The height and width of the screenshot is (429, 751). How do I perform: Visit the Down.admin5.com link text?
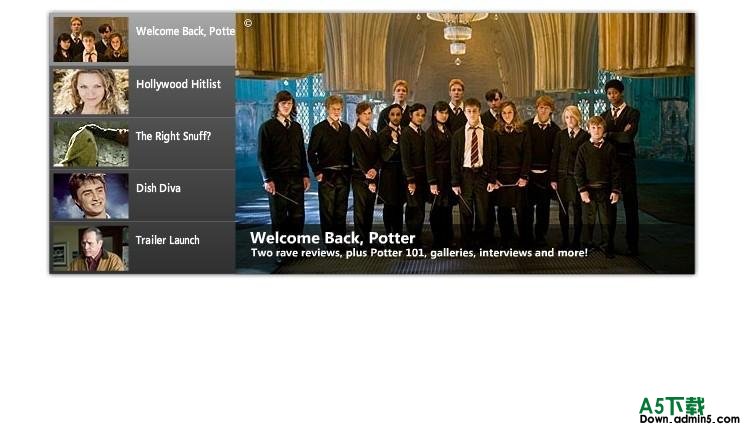[690, 419]
